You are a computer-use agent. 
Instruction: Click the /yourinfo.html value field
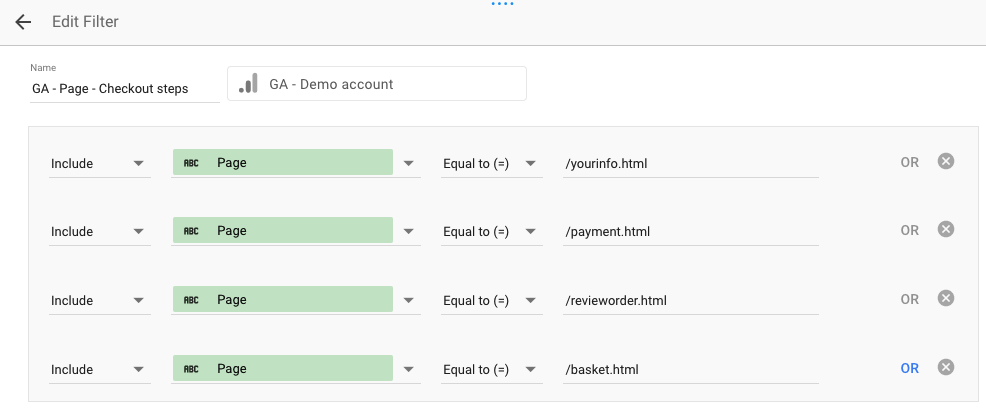pos(690,164)
